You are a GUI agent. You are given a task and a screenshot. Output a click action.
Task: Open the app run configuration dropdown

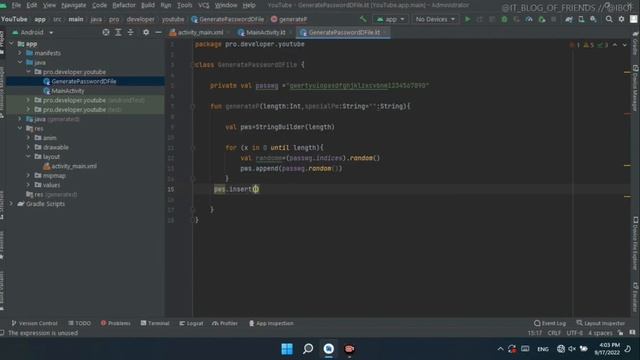tap(391, 19)
